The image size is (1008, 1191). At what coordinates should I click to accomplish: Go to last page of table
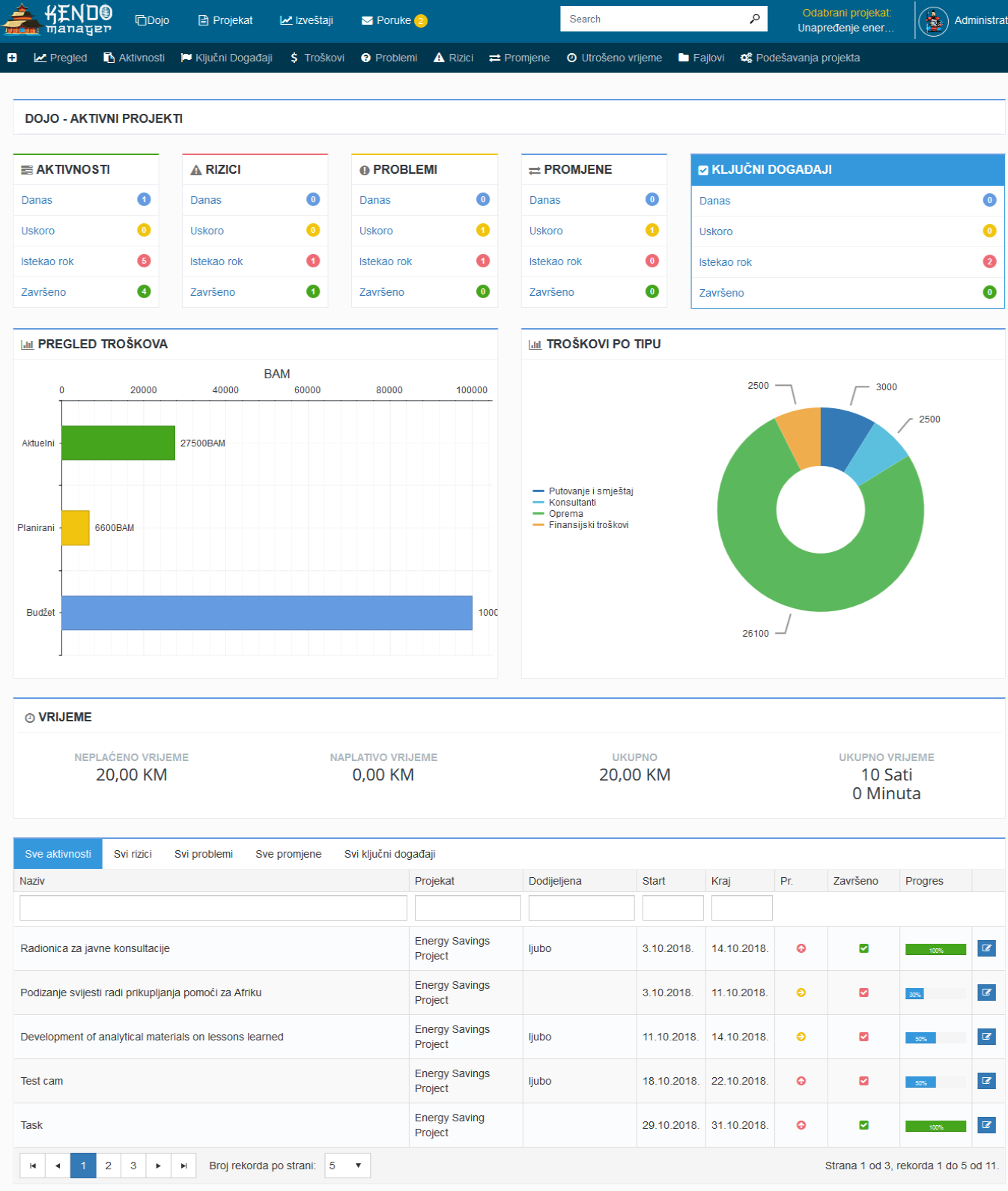183,1166
